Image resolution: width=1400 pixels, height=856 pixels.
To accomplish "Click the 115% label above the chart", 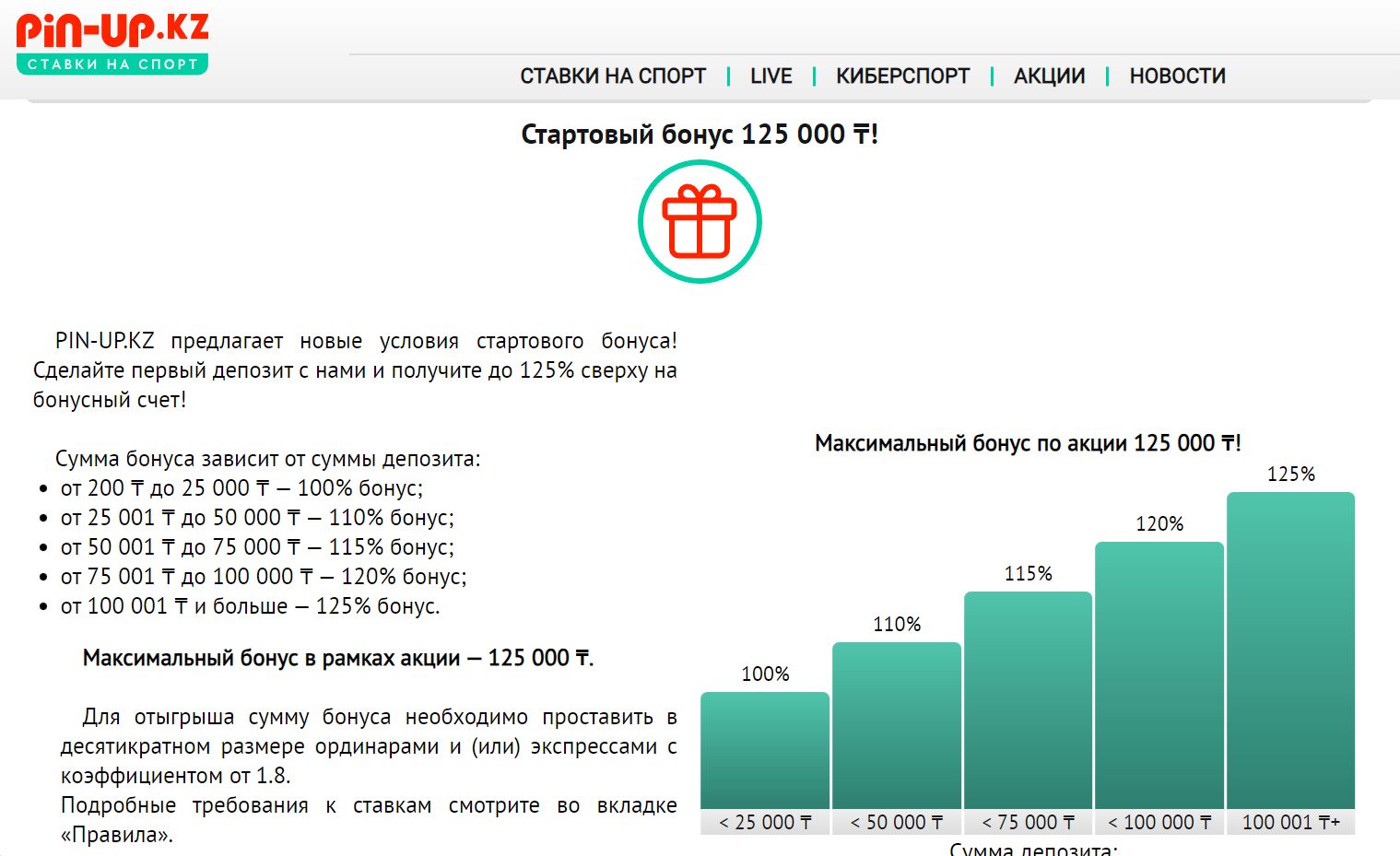I will pos(1029,574).
